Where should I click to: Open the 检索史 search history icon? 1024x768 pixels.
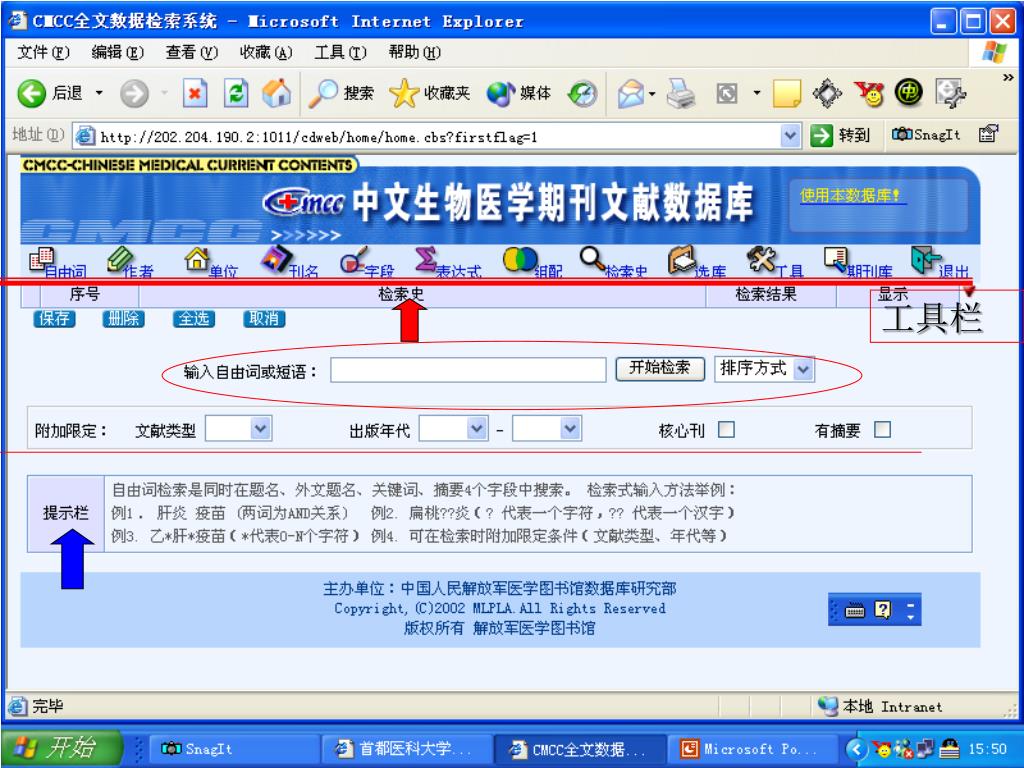613,263
